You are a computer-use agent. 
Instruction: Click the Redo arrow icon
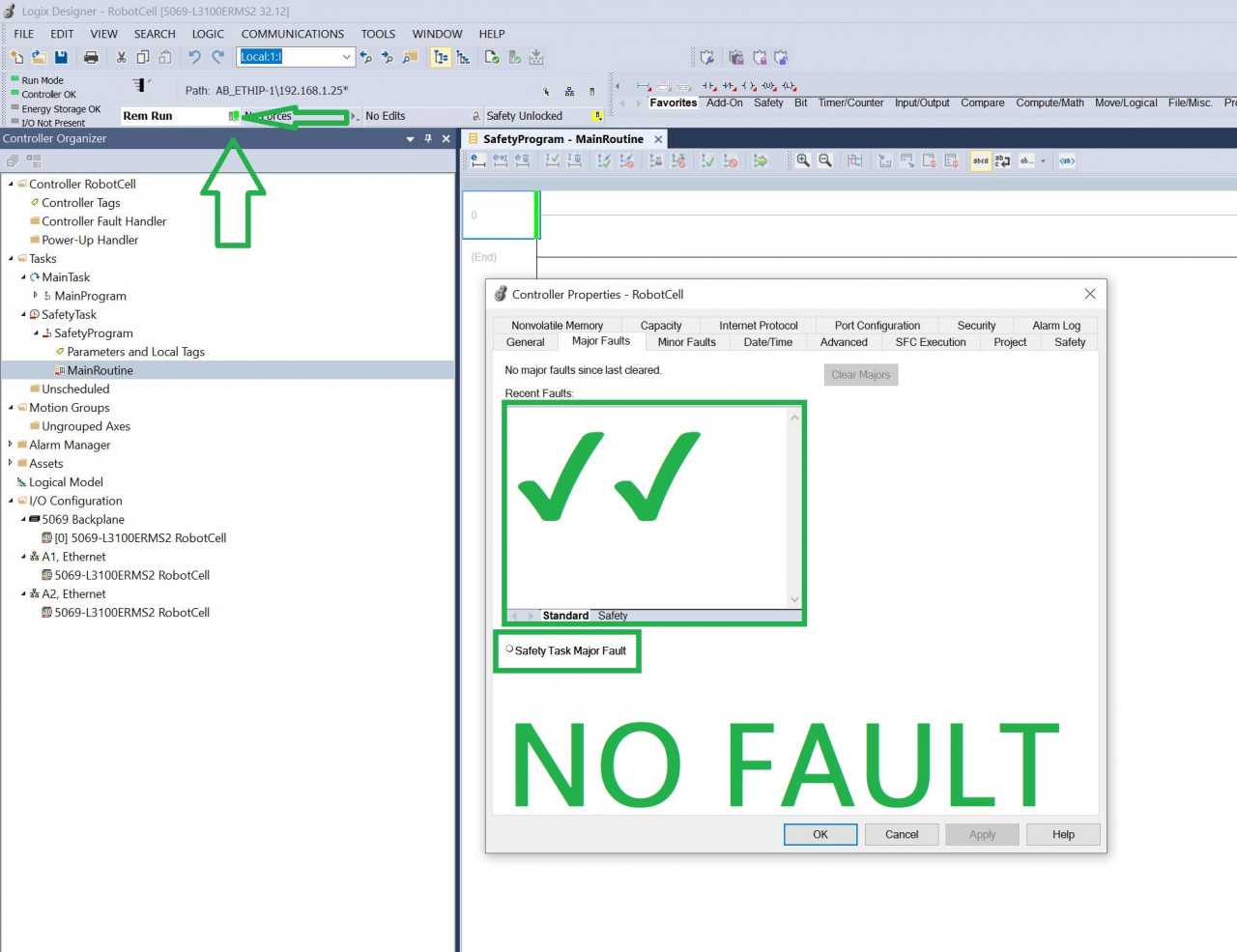click(217, 57)
